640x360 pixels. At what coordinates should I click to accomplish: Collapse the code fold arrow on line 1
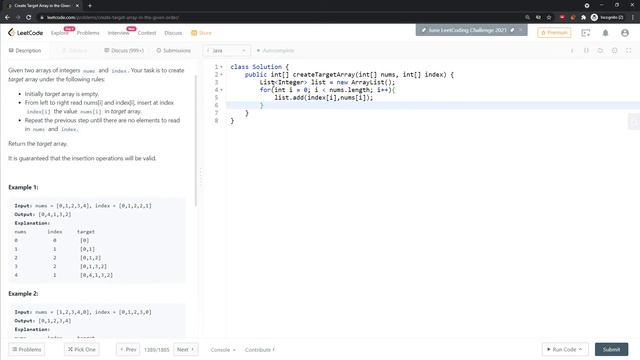point(222,67)
